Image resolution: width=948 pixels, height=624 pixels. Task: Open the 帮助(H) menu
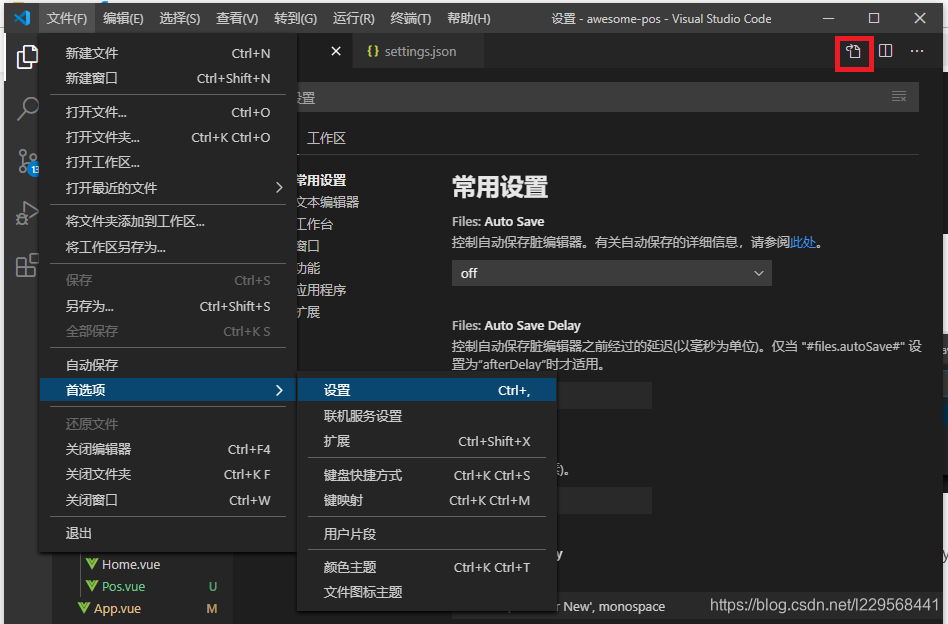469,19
